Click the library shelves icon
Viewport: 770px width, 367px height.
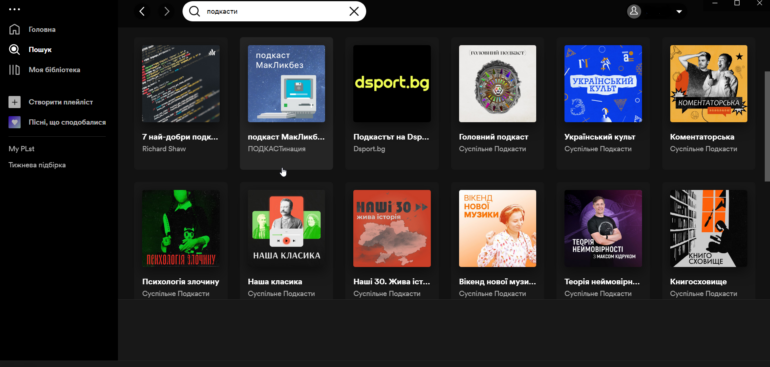(14, 70)
